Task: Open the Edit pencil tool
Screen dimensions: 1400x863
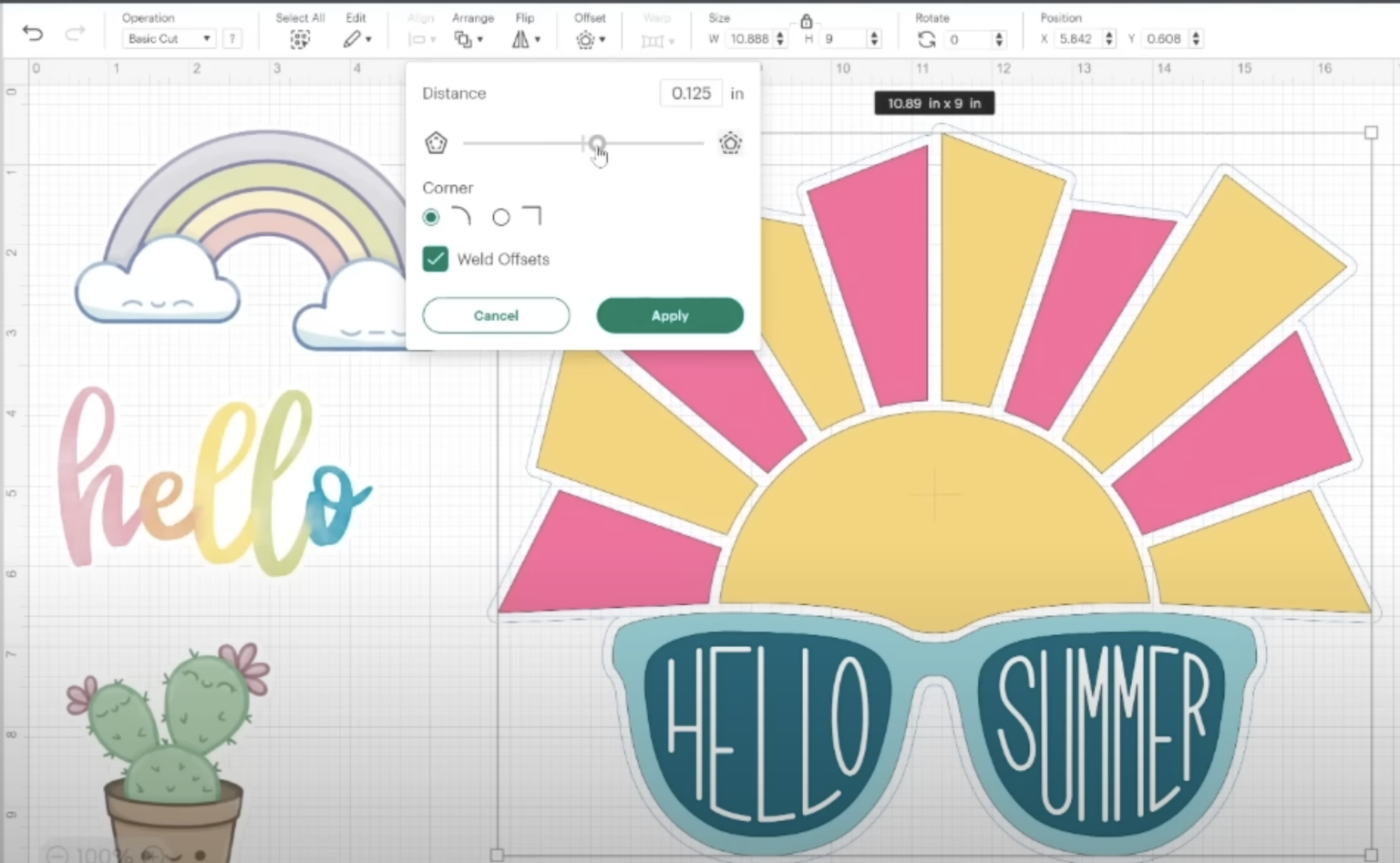Action: pos(353,39)
